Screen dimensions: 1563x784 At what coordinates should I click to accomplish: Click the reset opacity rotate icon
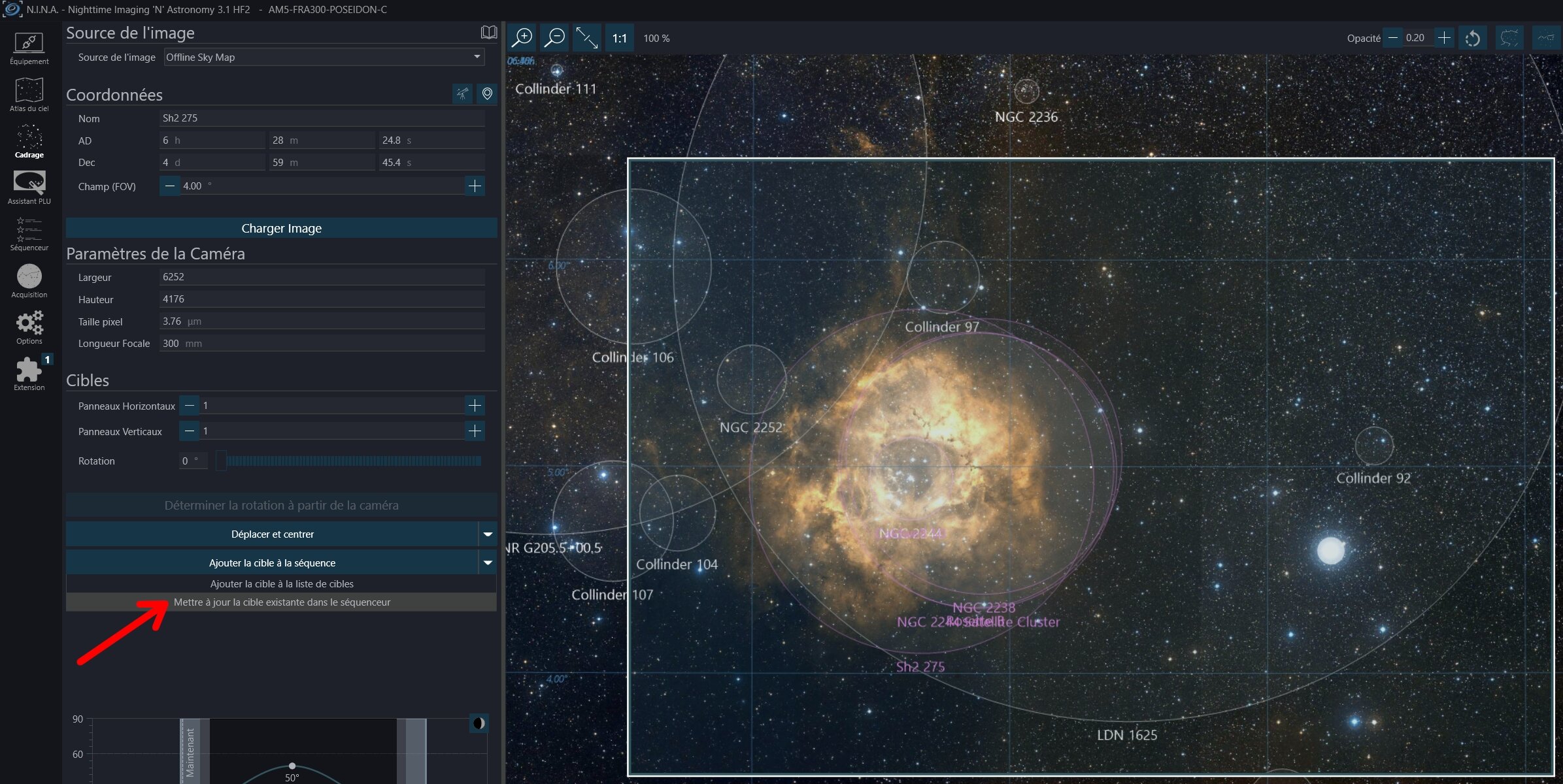point(1473,38)
